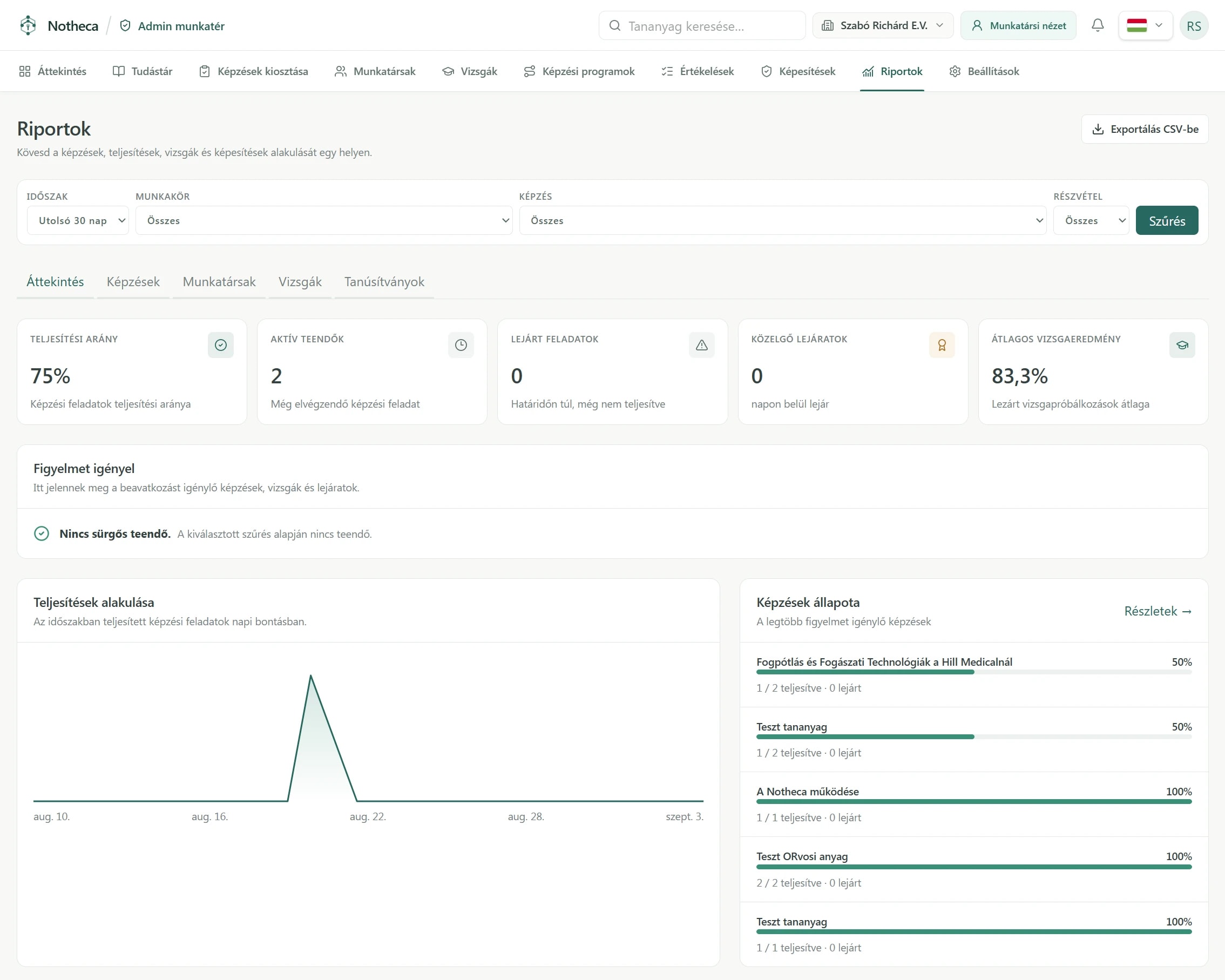Select the Áttekintés report tab
The width and height of the screenshot is (1225, 980).
55,282
